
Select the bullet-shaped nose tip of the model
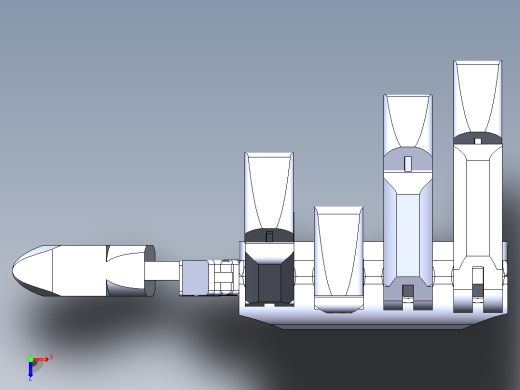(33, 271)
